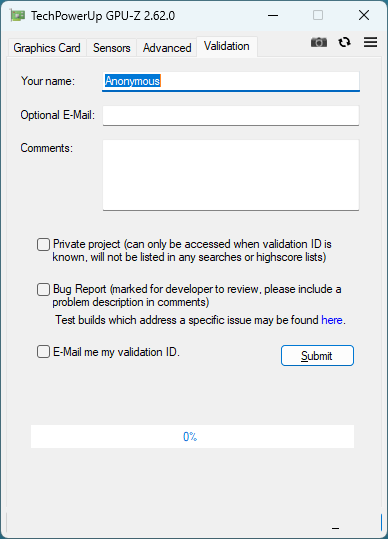Follow the 'here' test builds link
Image resolution: width=388 pixels, height=539 pixels.
[x=332, y=320]
